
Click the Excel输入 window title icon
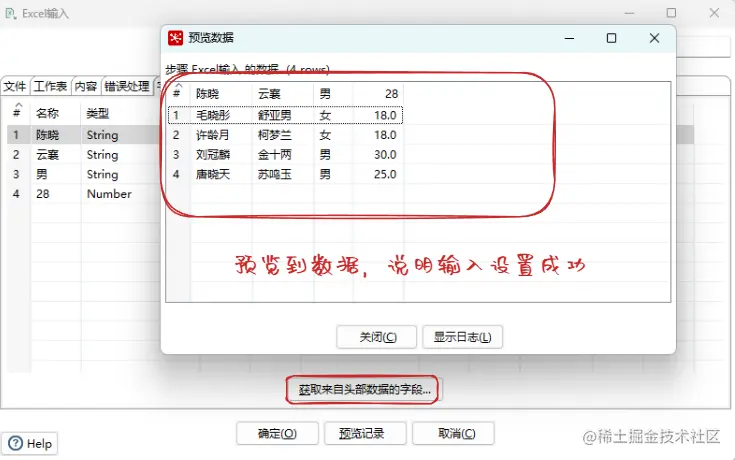click(x=11, y=13)
